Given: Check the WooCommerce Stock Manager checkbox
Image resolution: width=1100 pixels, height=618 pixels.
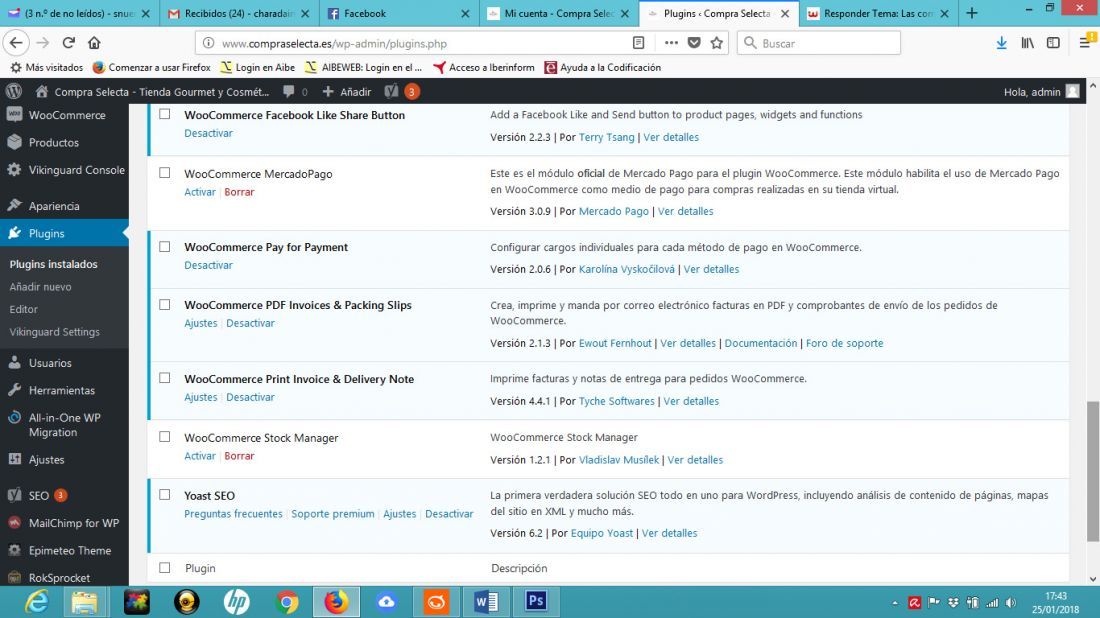Looking at the screenshot, I should (x=164, y=436).
